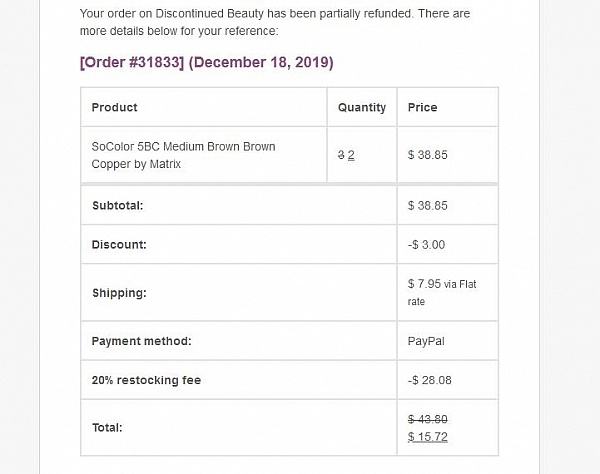Click the restocking fee amount -$ 28.08
This screenshot has width=600, height=474.
point(430,380)
